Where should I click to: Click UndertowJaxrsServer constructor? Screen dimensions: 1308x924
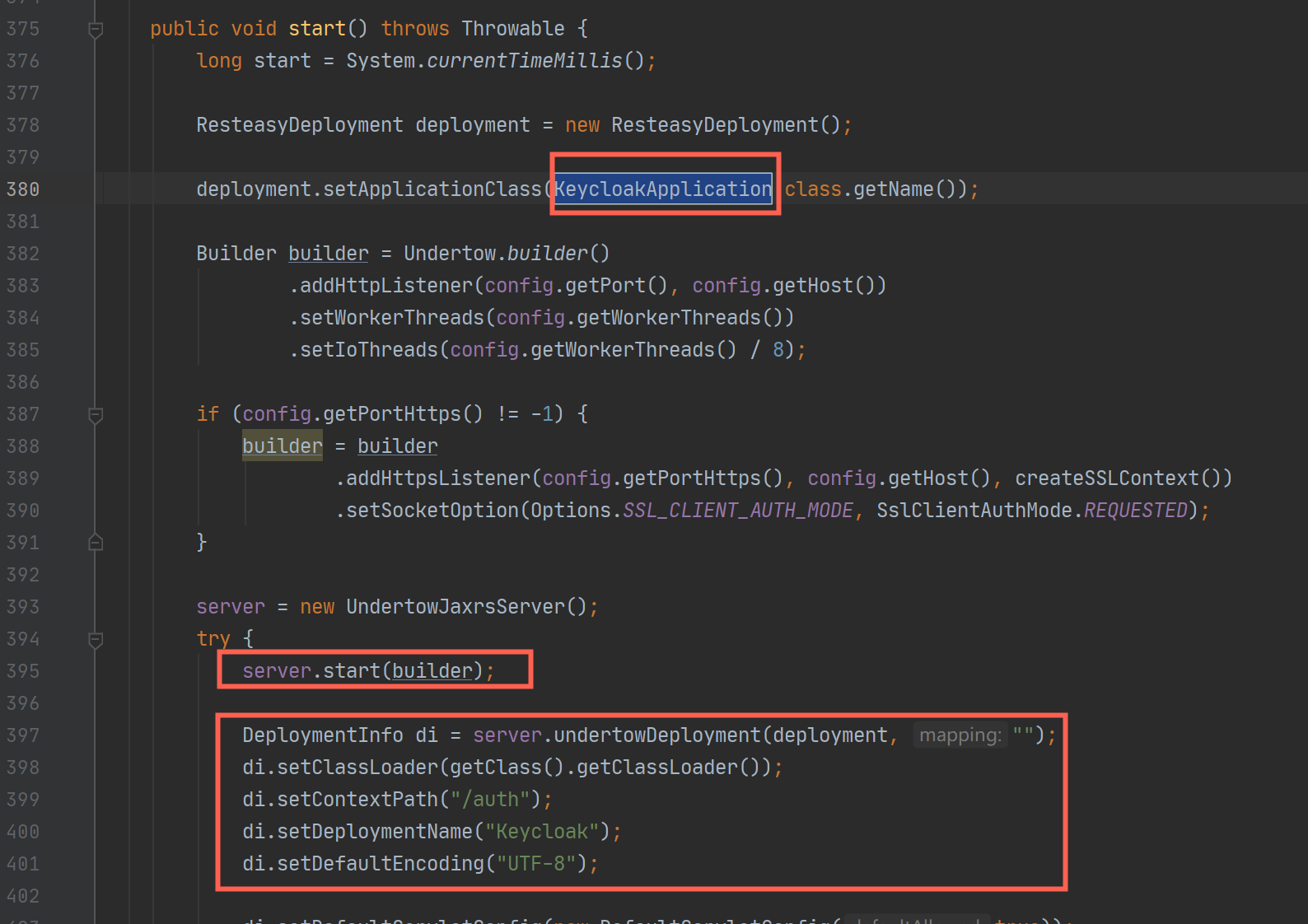pos(455,607)
